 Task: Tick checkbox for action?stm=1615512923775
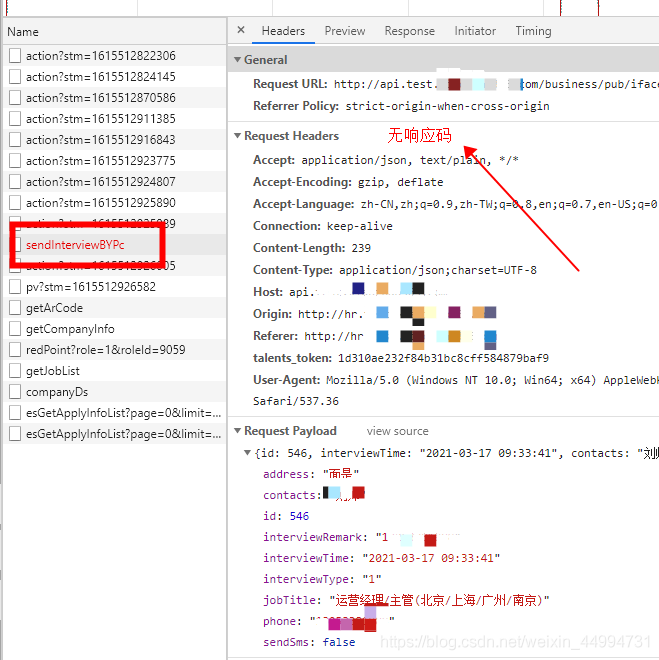point(15,161)
